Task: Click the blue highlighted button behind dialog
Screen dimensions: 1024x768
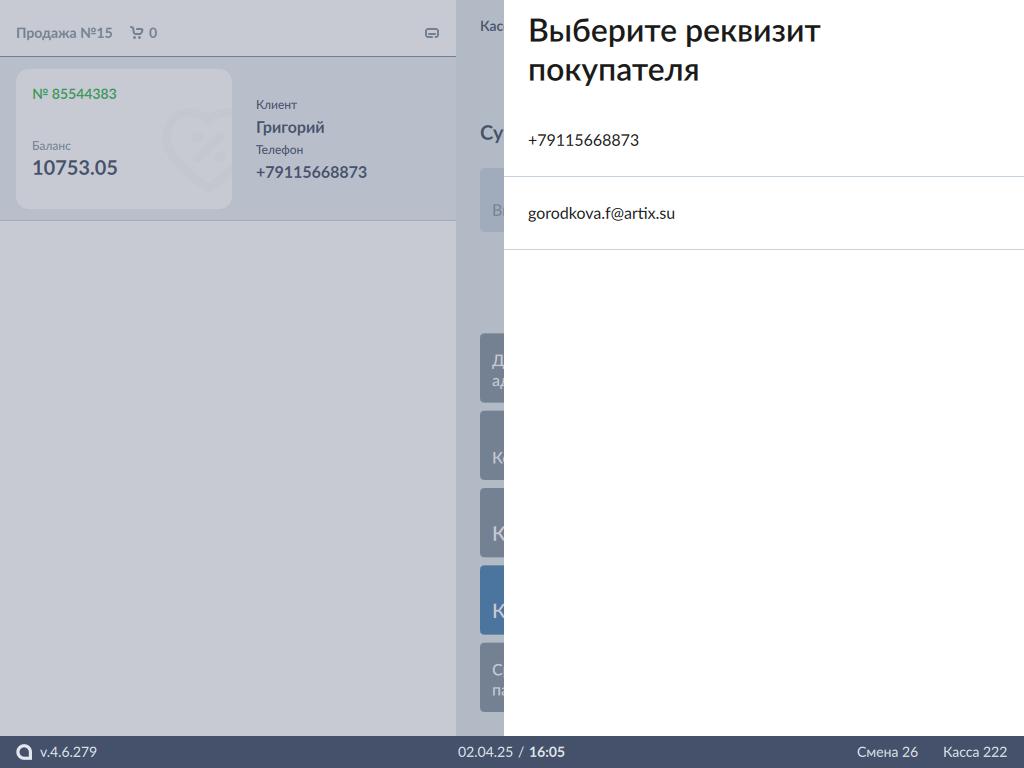Action: click(x=491, y=600)
